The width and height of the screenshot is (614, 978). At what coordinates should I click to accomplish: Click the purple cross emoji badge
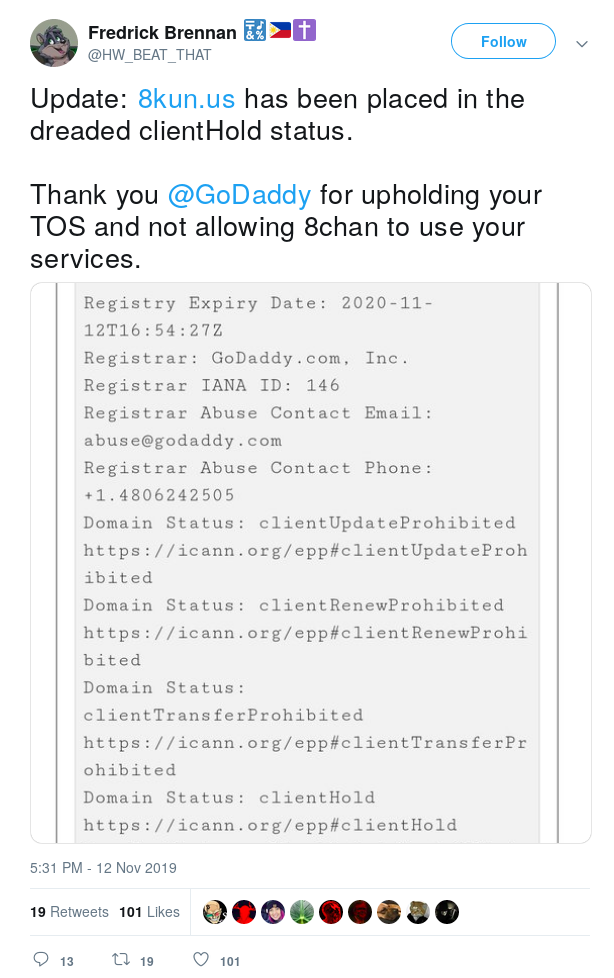pos(305,30)
